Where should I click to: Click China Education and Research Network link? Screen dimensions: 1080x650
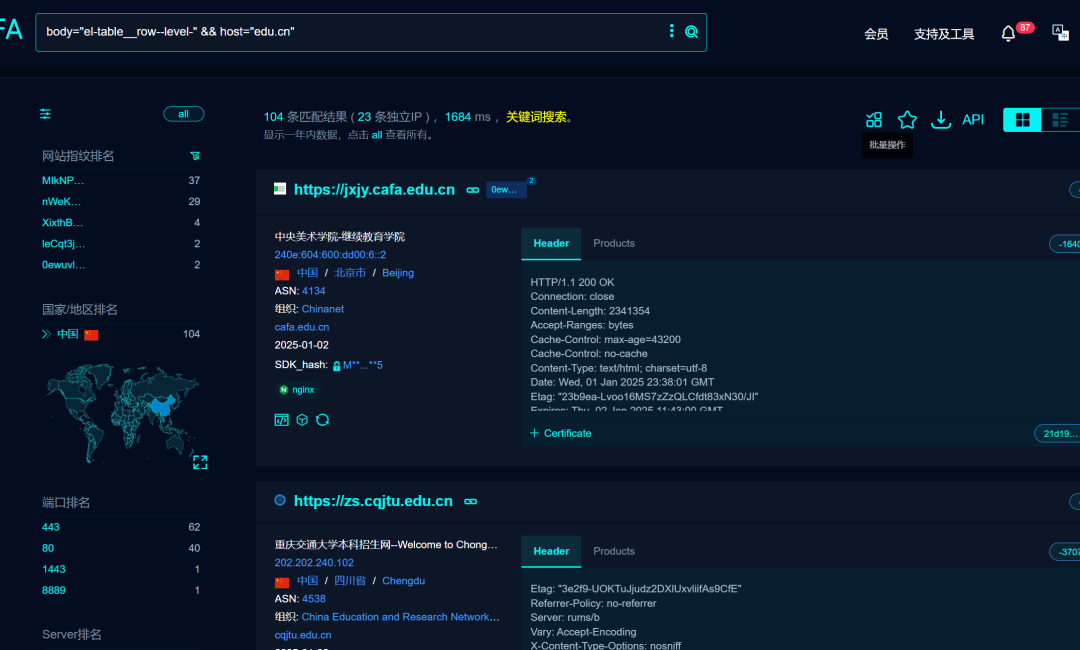coord(400,617)
